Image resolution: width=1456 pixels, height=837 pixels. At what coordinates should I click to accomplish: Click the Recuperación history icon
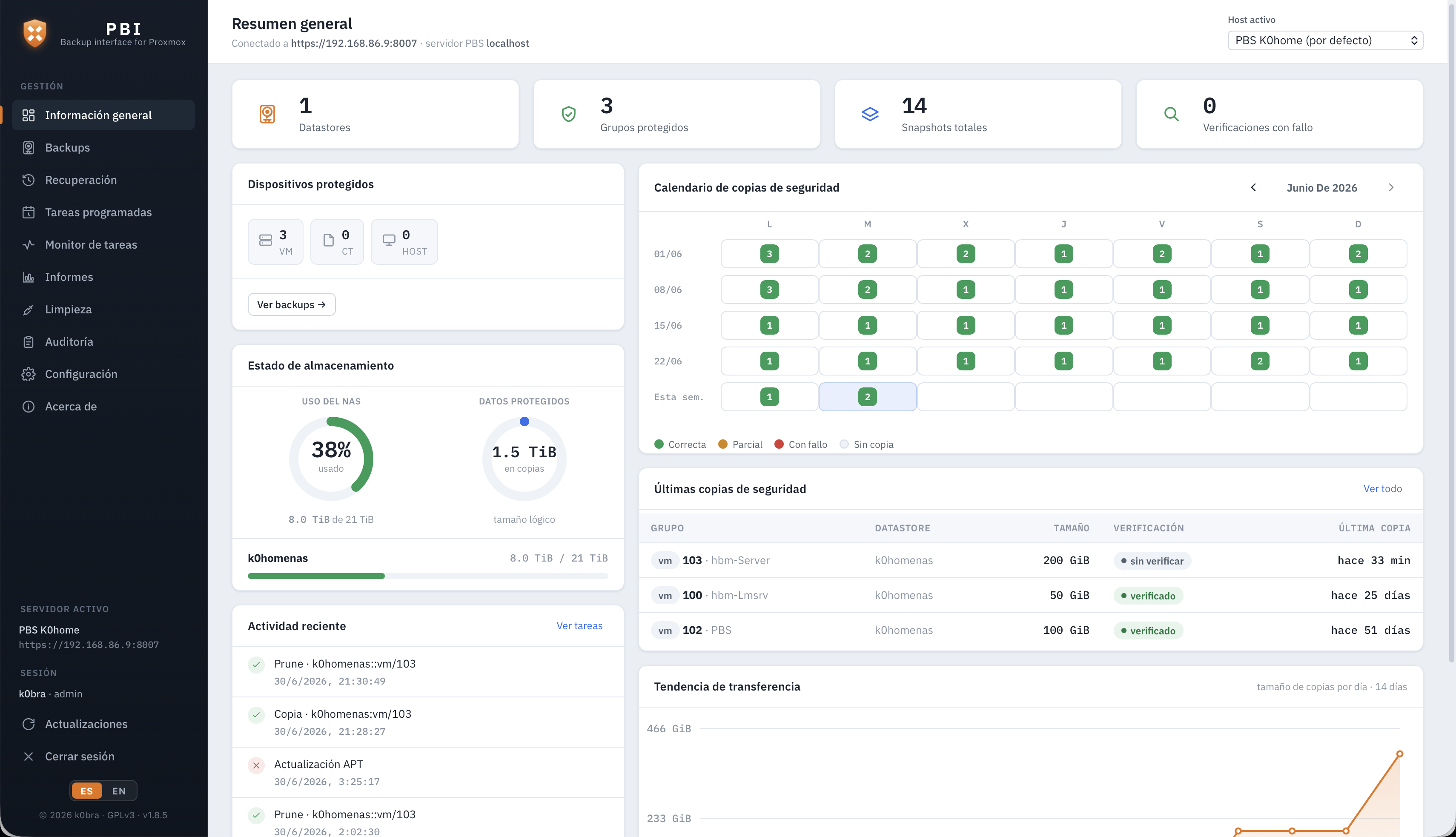click(x=28, y=180)
